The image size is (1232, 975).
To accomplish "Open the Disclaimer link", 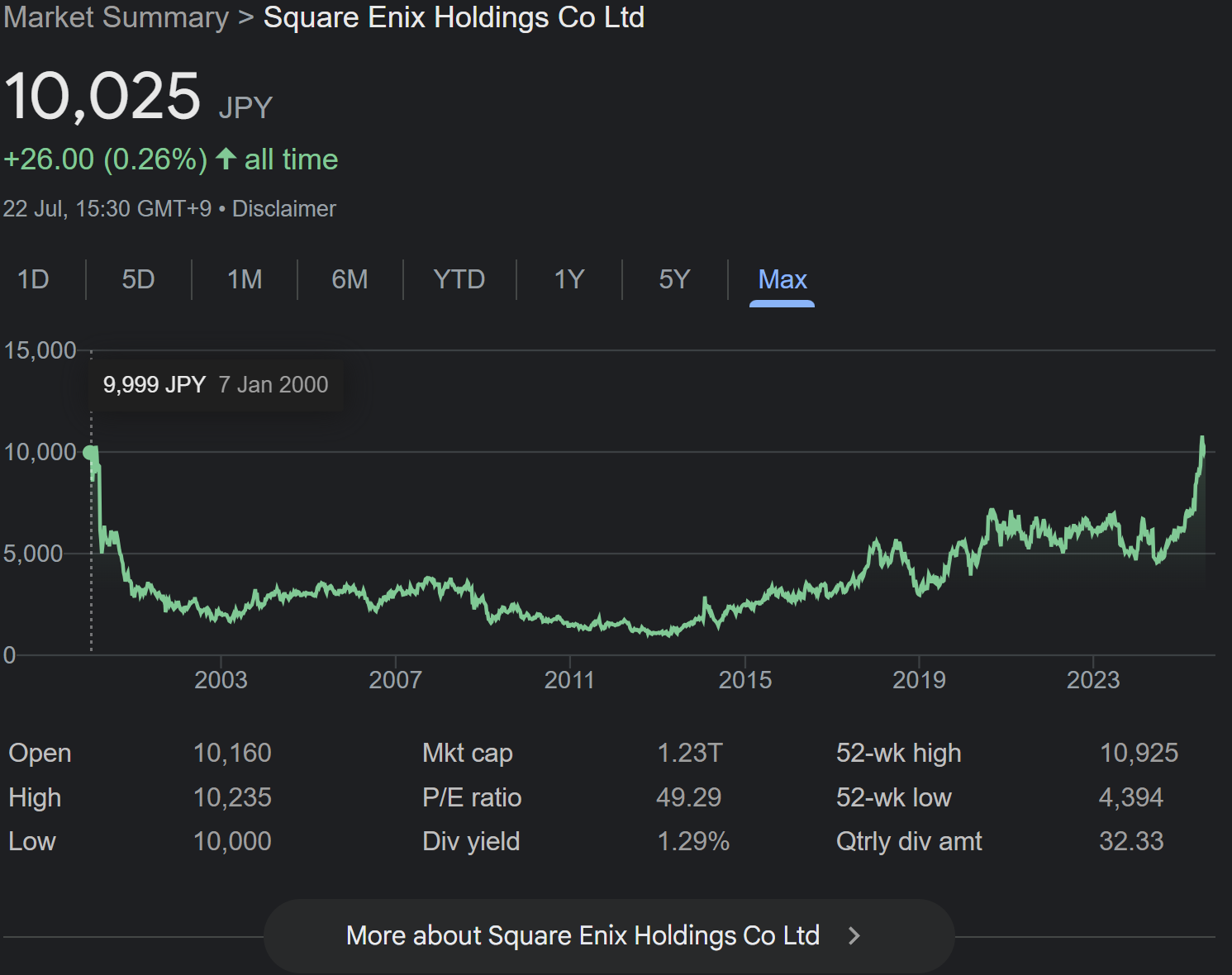I will 284,208.
